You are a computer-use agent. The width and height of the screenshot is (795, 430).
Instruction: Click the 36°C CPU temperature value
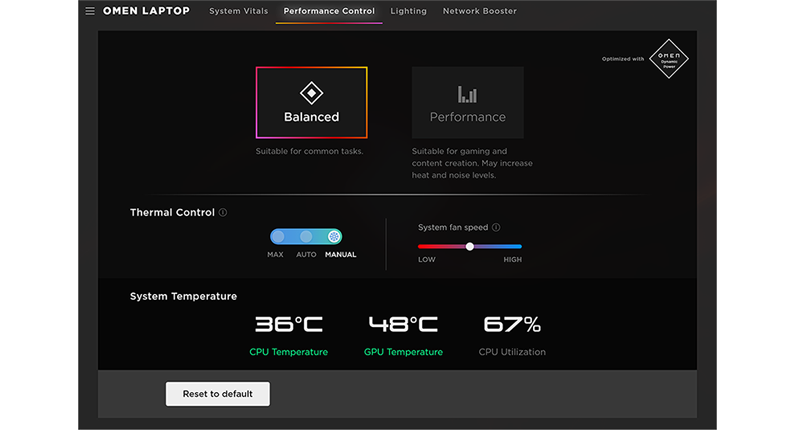[288, 324]
